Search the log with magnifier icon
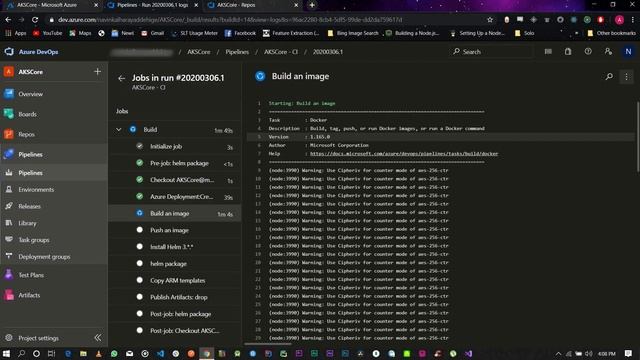 pyautogui.click(x=609, y=76)
